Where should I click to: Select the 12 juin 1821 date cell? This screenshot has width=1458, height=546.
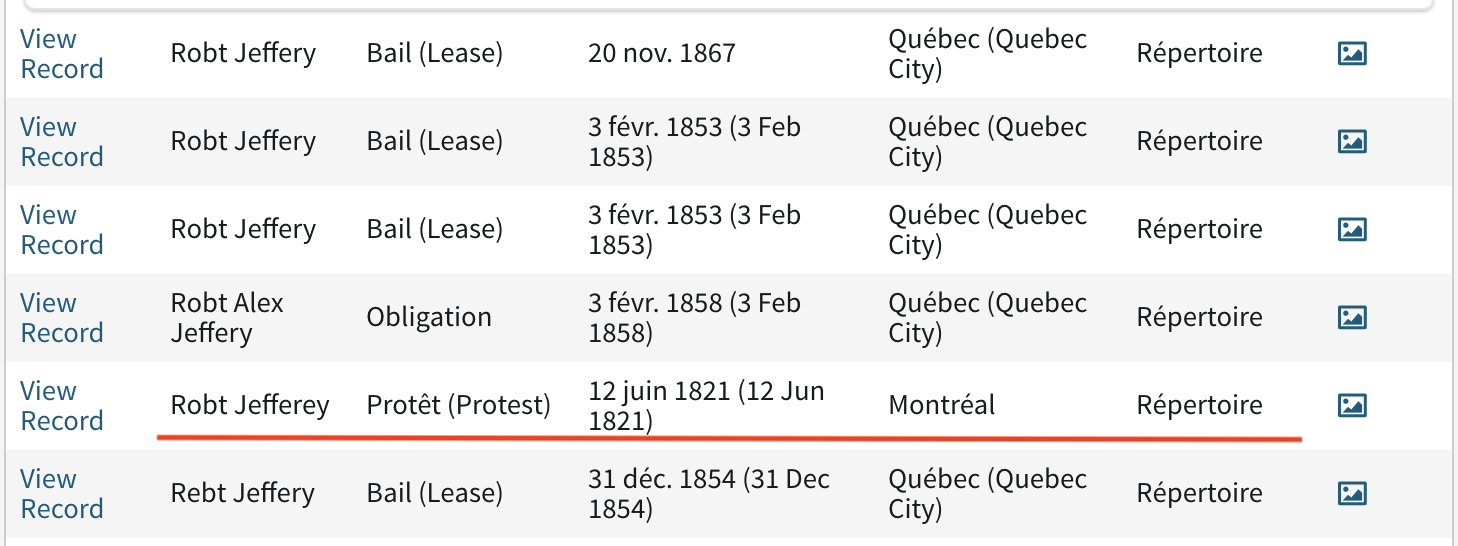pyautogui.click(x=706, y=406)
